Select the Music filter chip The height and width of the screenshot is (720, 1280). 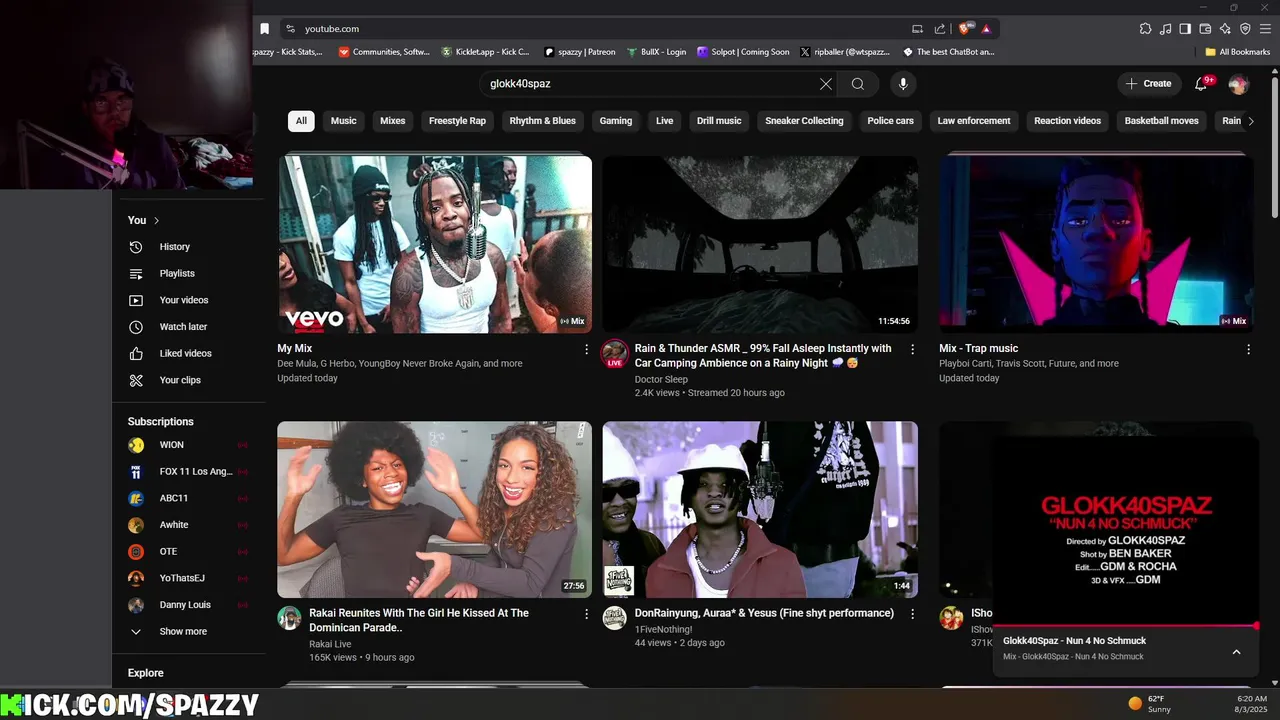point(344,121)
